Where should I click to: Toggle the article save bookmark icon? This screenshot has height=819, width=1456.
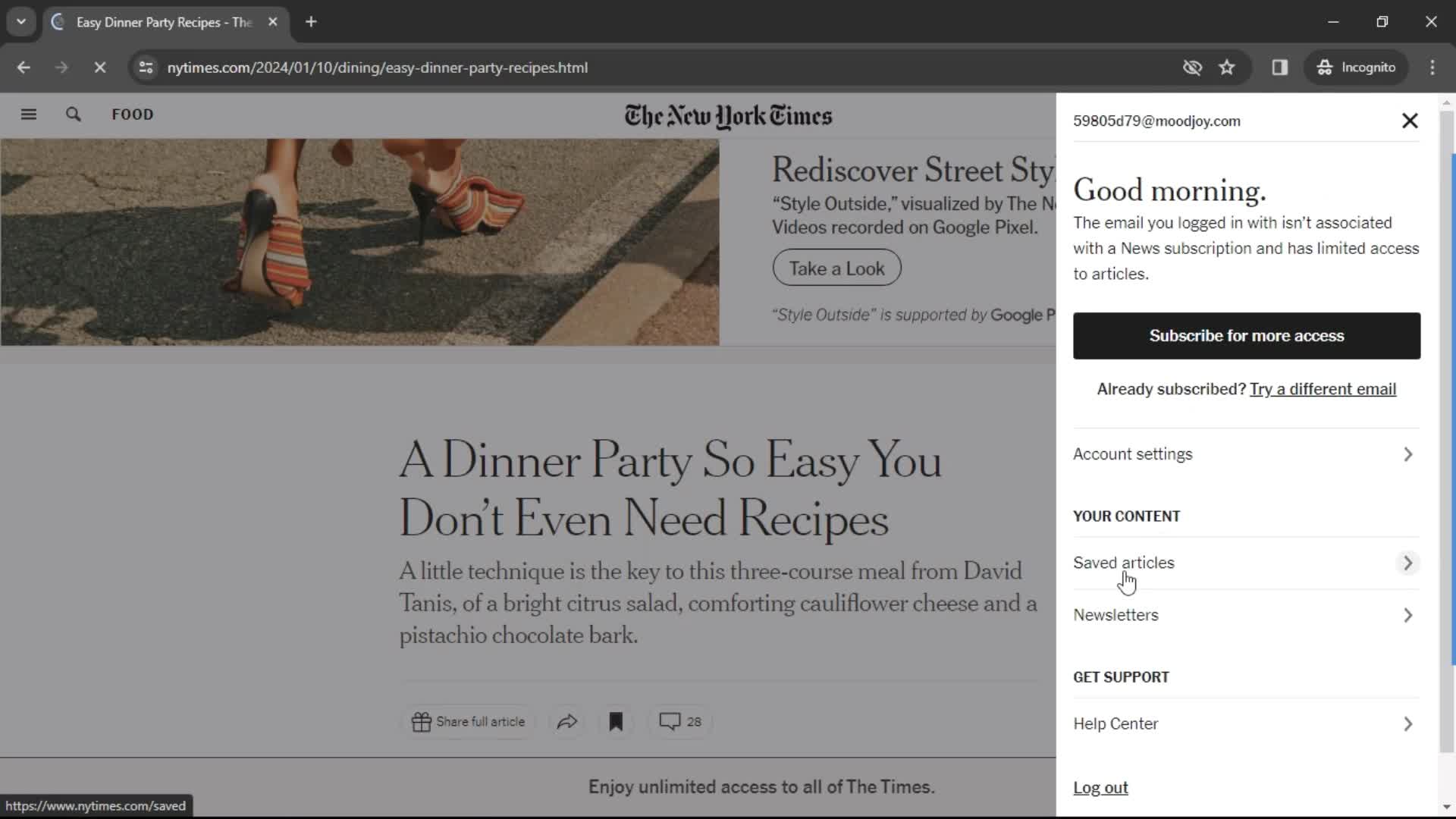pos(616,722)
